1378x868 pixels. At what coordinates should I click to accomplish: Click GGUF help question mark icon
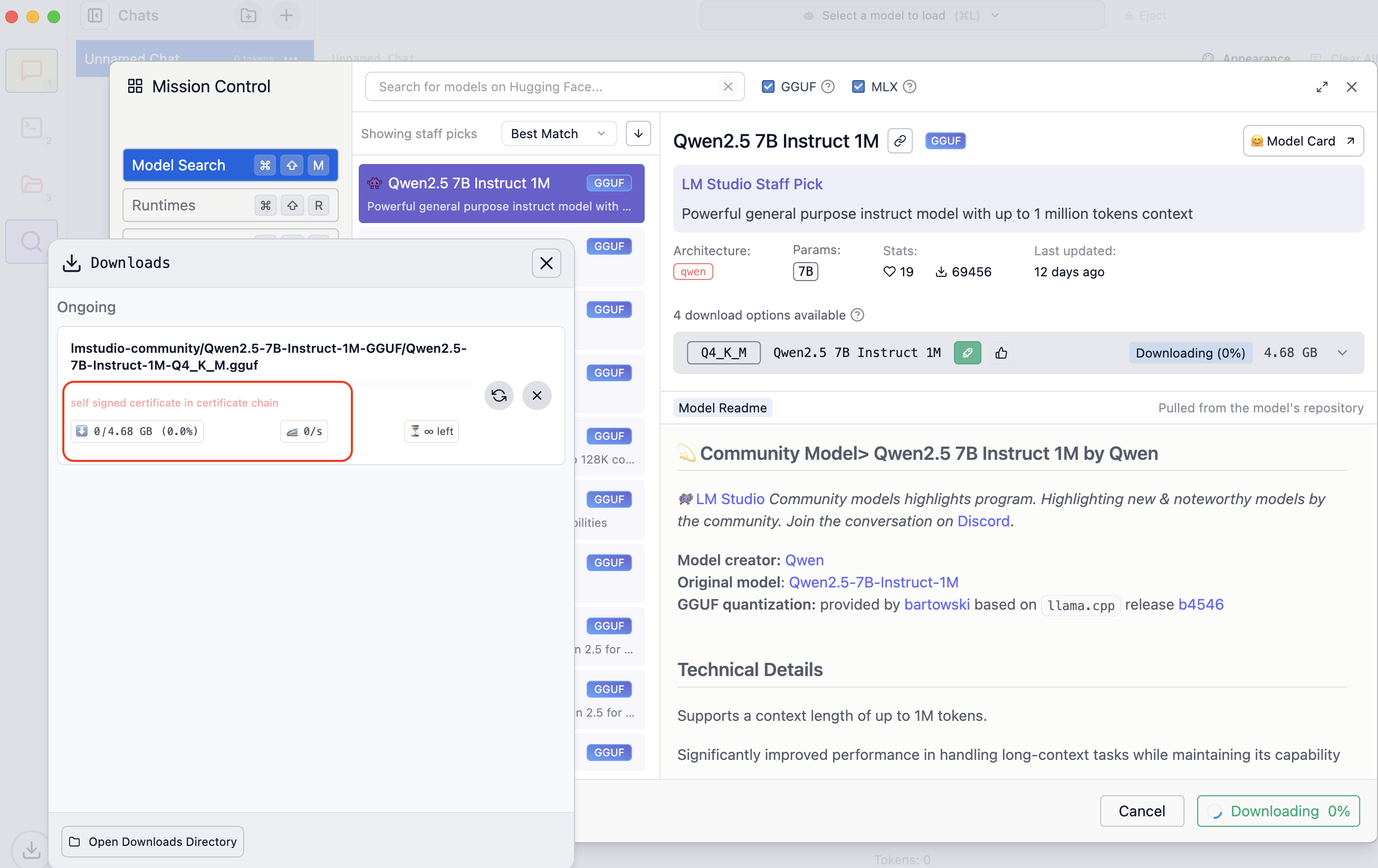(828, 87)
